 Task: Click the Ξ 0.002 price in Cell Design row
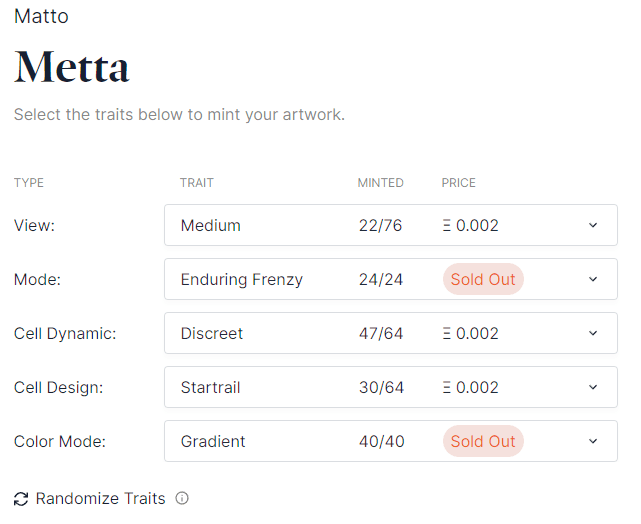[x=470, y=387]
